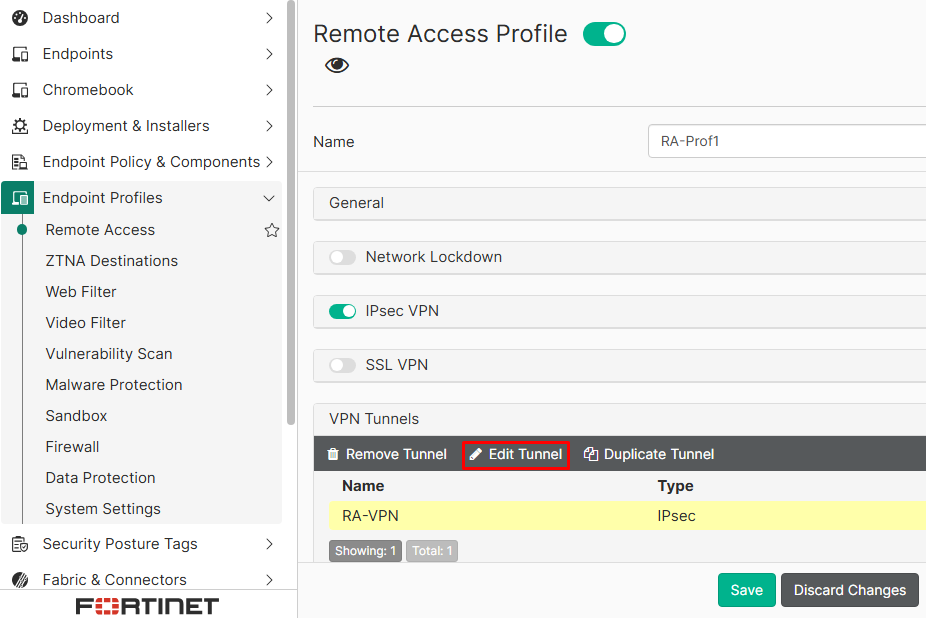Screen dimensions: 926x618
Task: Click Discard Changes
Action: [849, 590]
